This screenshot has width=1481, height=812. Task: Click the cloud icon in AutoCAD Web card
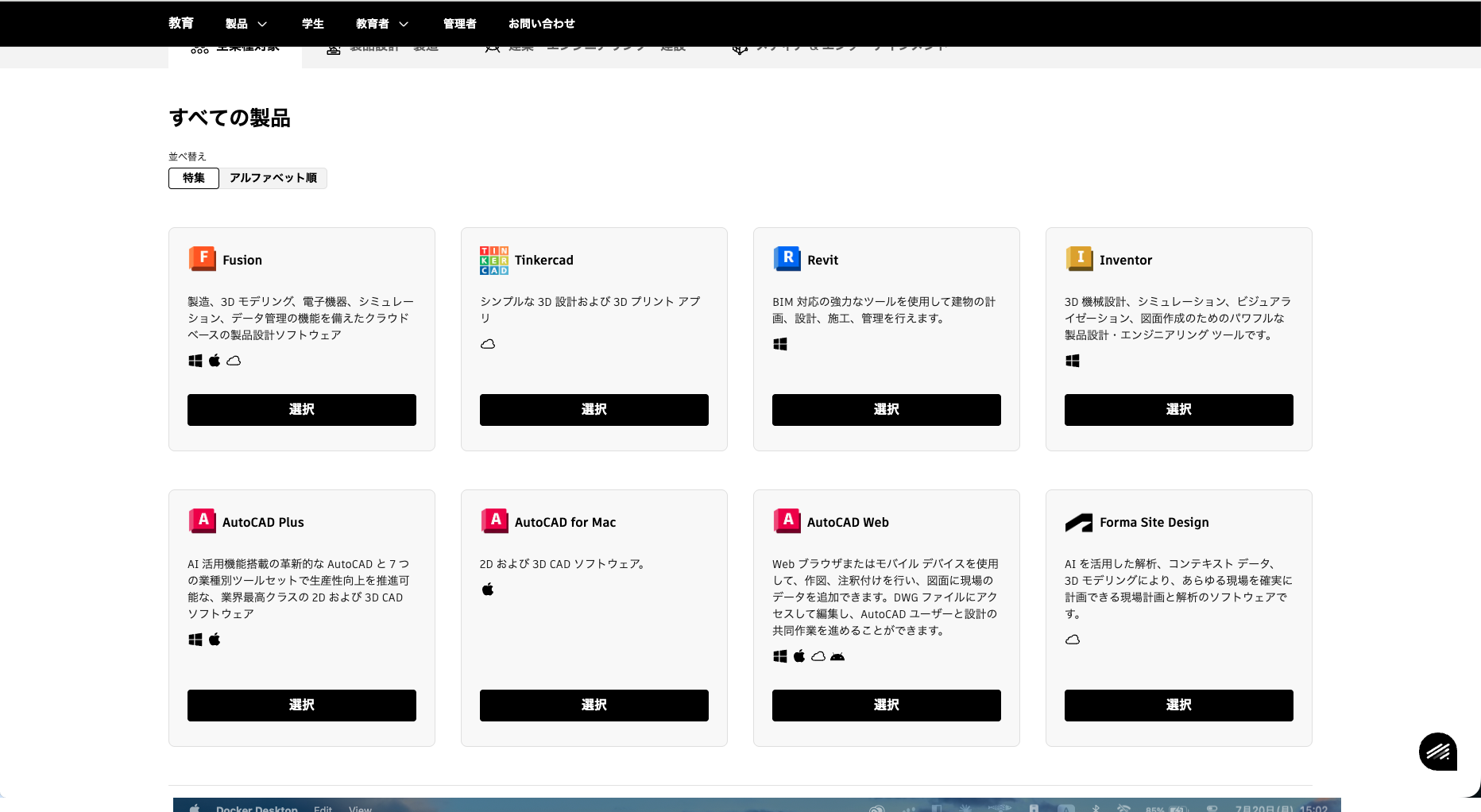click(x=818, y=656)
